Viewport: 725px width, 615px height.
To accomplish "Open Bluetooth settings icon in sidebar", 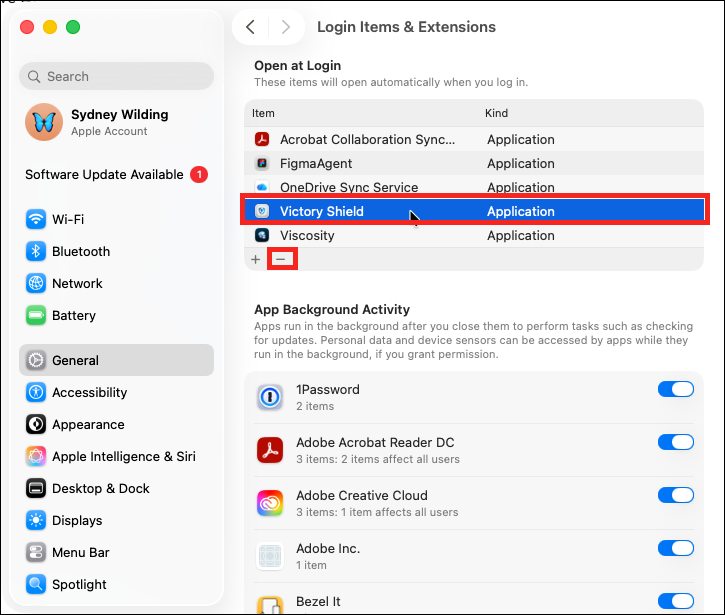I will (36, 251).
